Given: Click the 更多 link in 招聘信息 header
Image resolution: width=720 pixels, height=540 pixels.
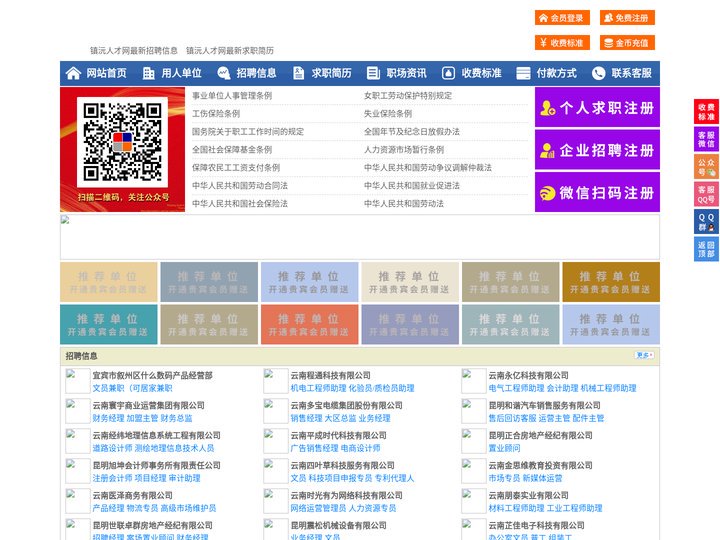Looking at the screenshot, I should [x=644, y=355].
